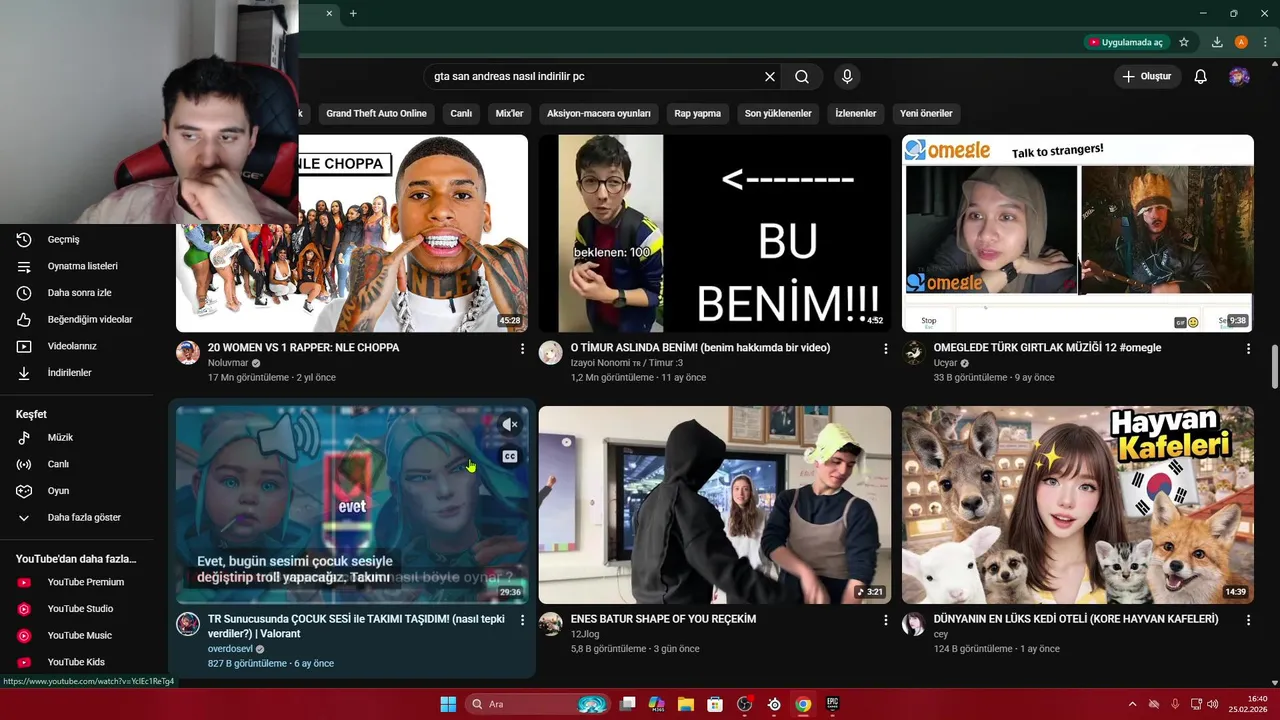Clear the search box text
The height and width of the screenshot is (720, 1280).
[x=770, y=77]
